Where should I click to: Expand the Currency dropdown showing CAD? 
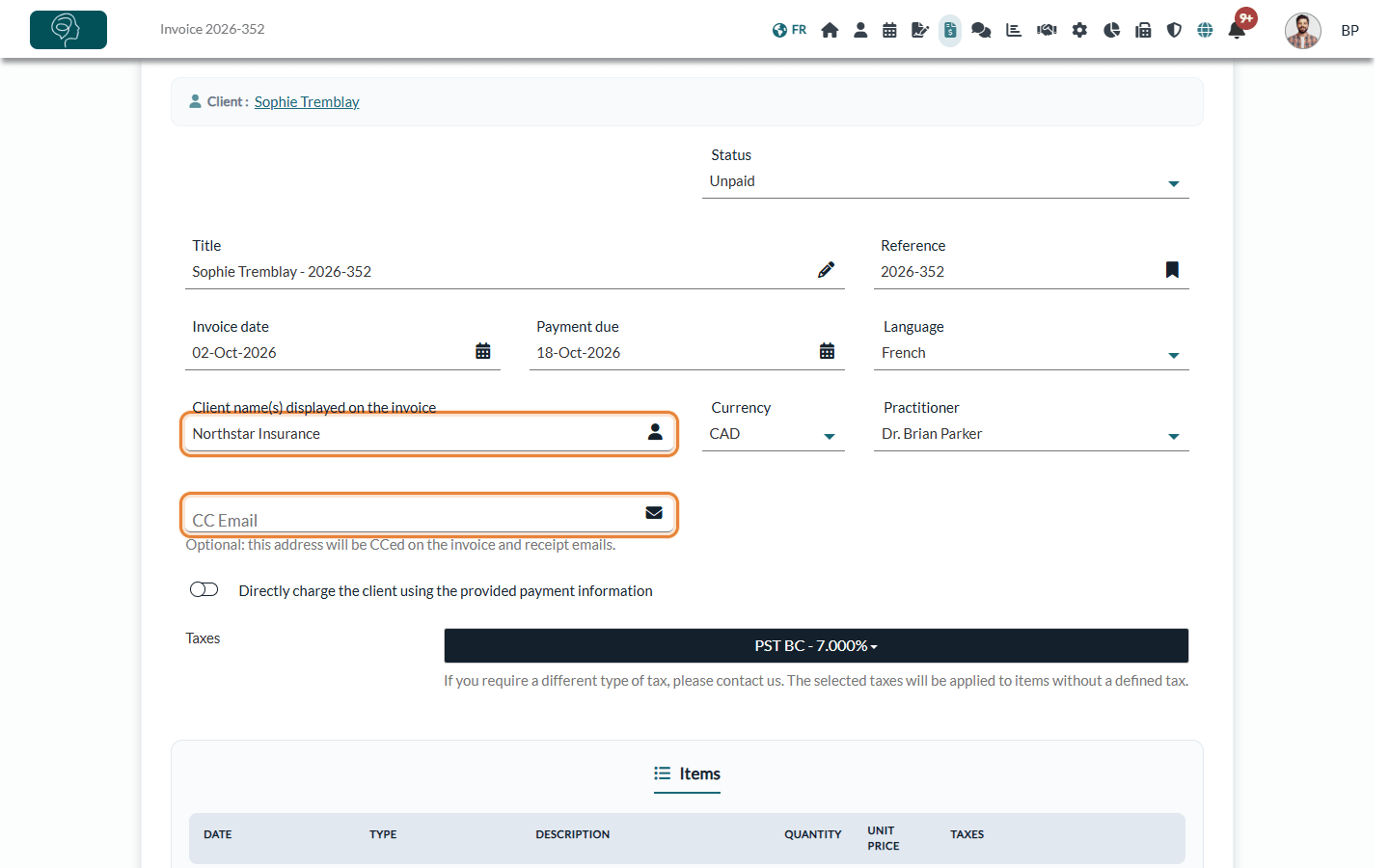[x=774, y=434]
